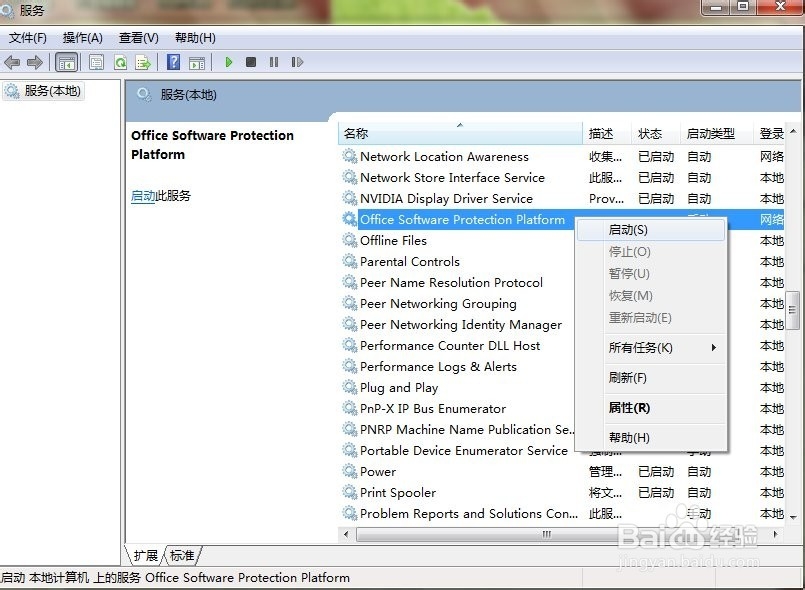Click 自动 startup type of Power service
805x590 pixels.
(699, 471)
